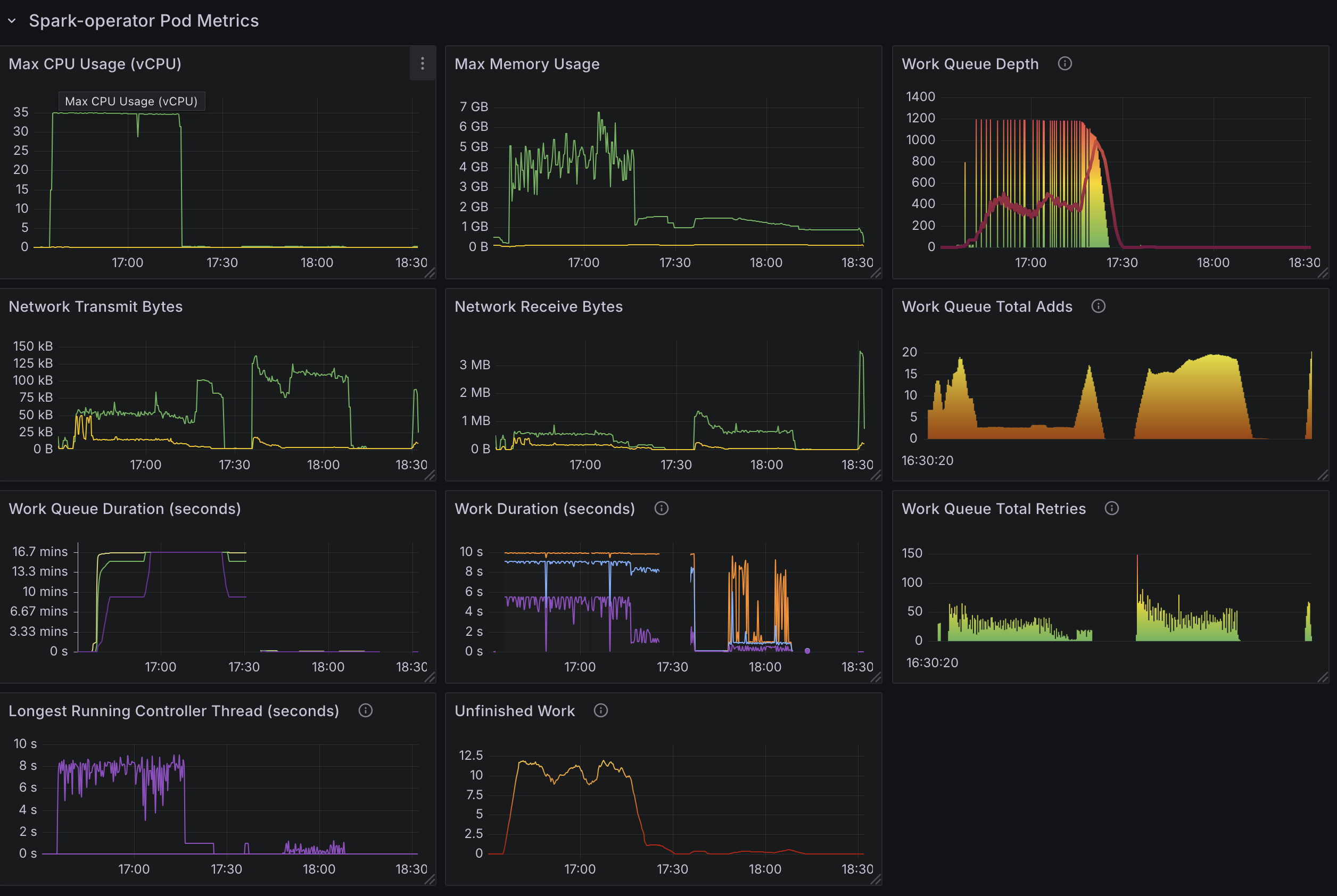Click info icon next to Work Duration (seconds)
The image size is (1337, 896).
pos(662,508)
